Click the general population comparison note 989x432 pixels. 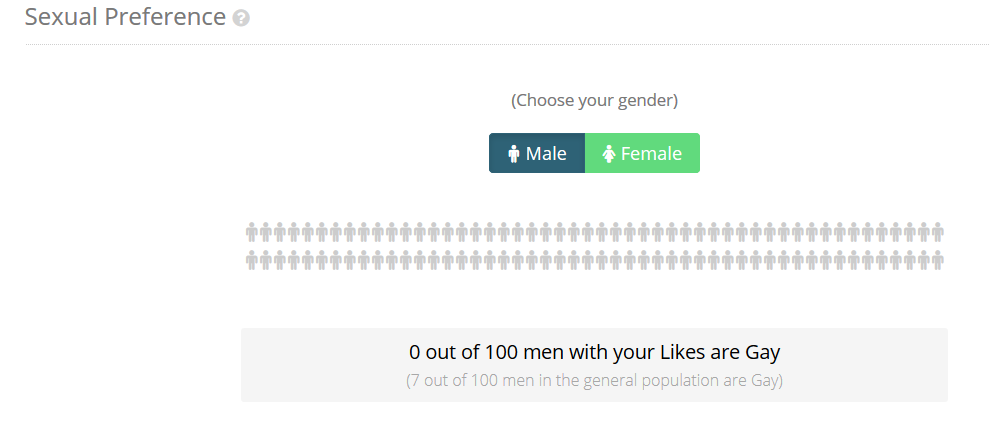coord(594,381)
